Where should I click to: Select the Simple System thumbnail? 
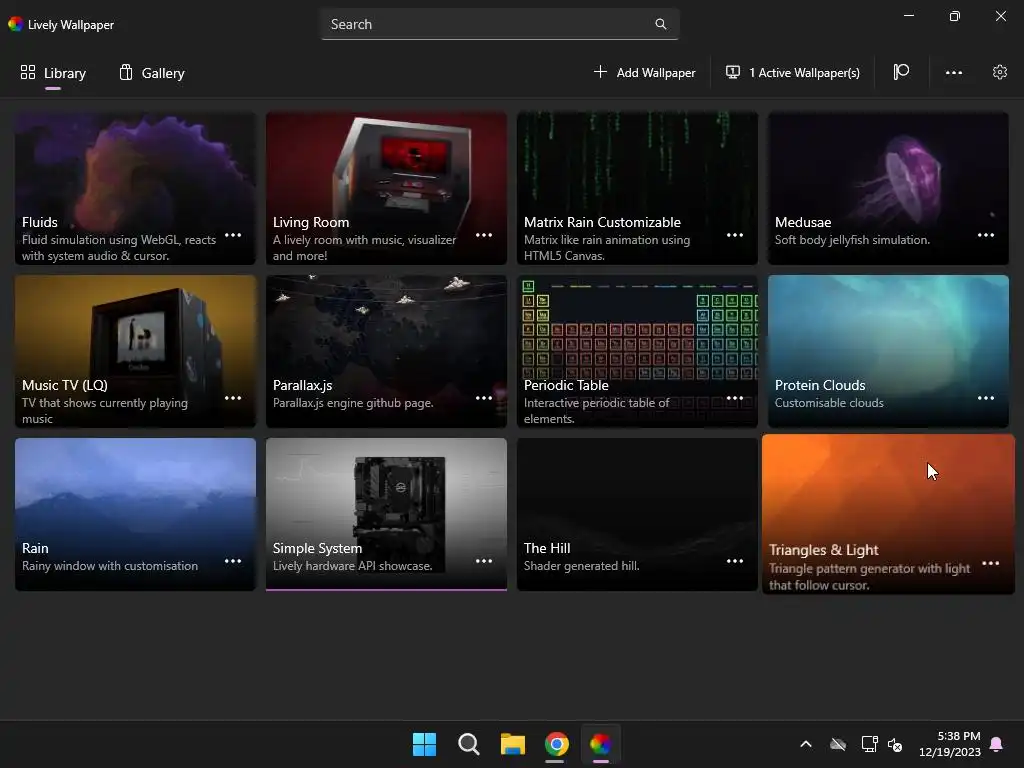coord(386,514)
